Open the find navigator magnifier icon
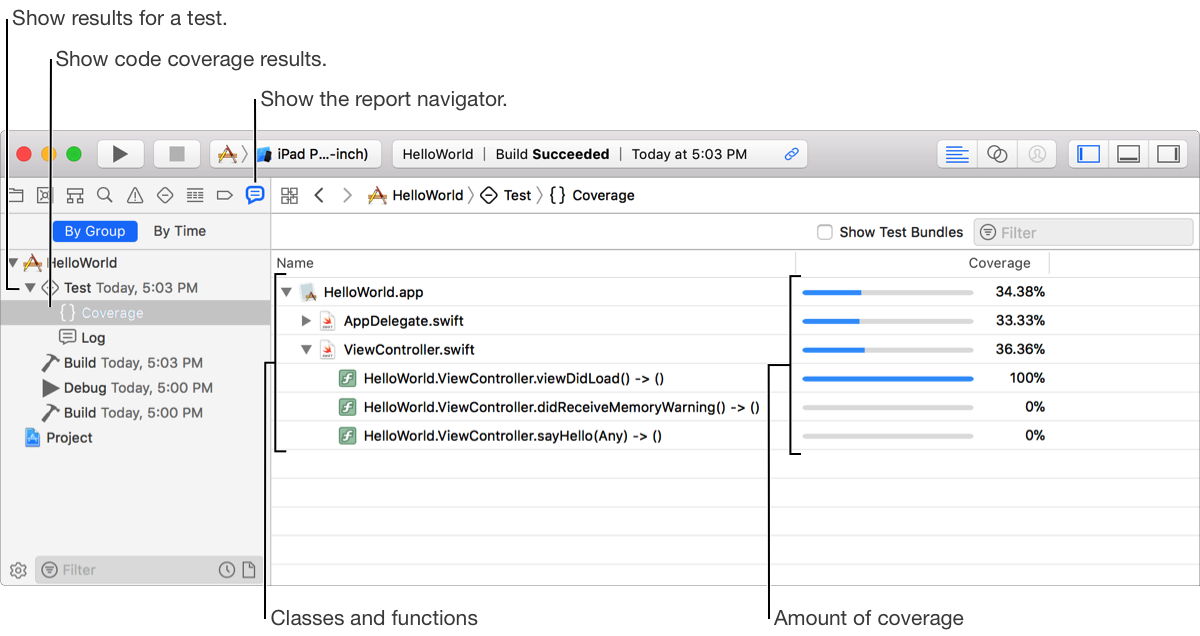Screen dimensions: 1200x636 (104, 195)
